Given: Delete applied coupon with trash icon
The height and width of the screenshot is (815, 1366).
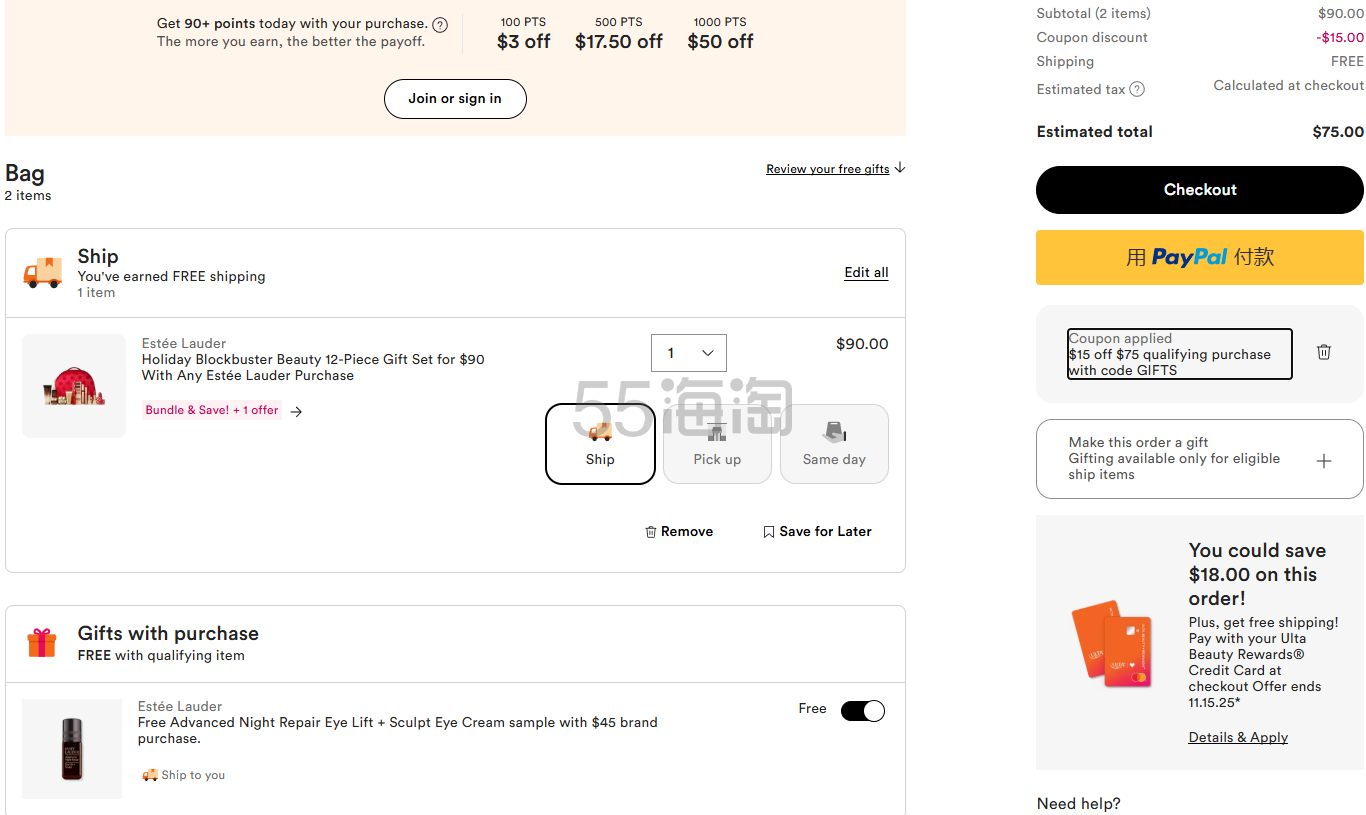Looking at the screenshot, I should click(1323, 352).
